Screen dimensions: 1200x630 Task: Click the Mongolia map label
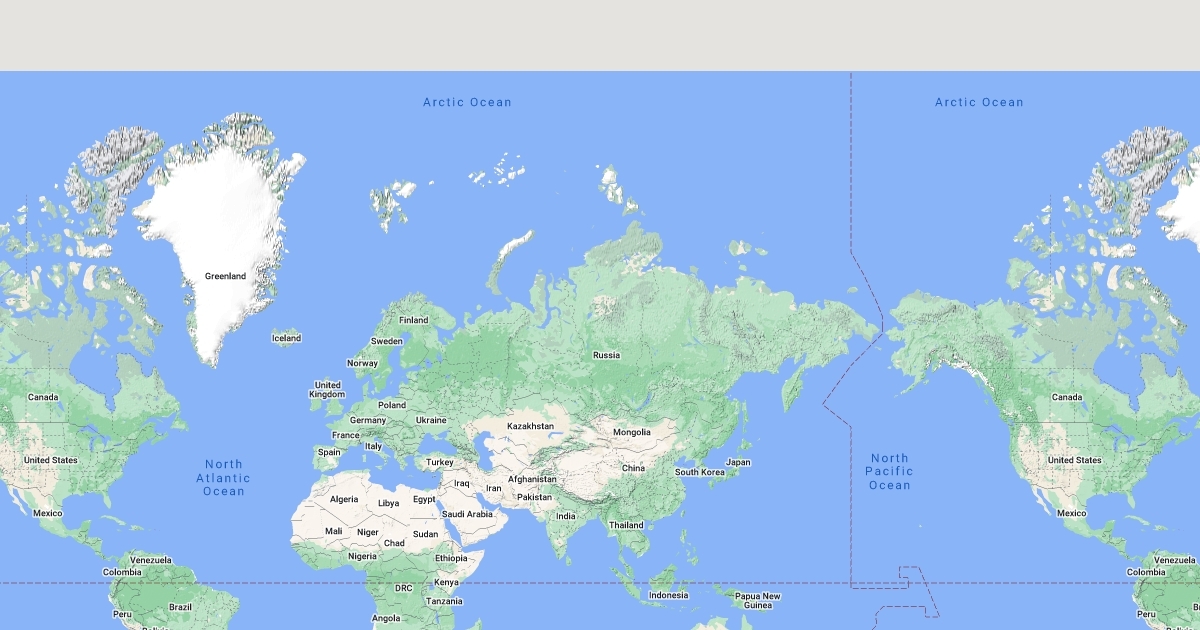(631, 432)
